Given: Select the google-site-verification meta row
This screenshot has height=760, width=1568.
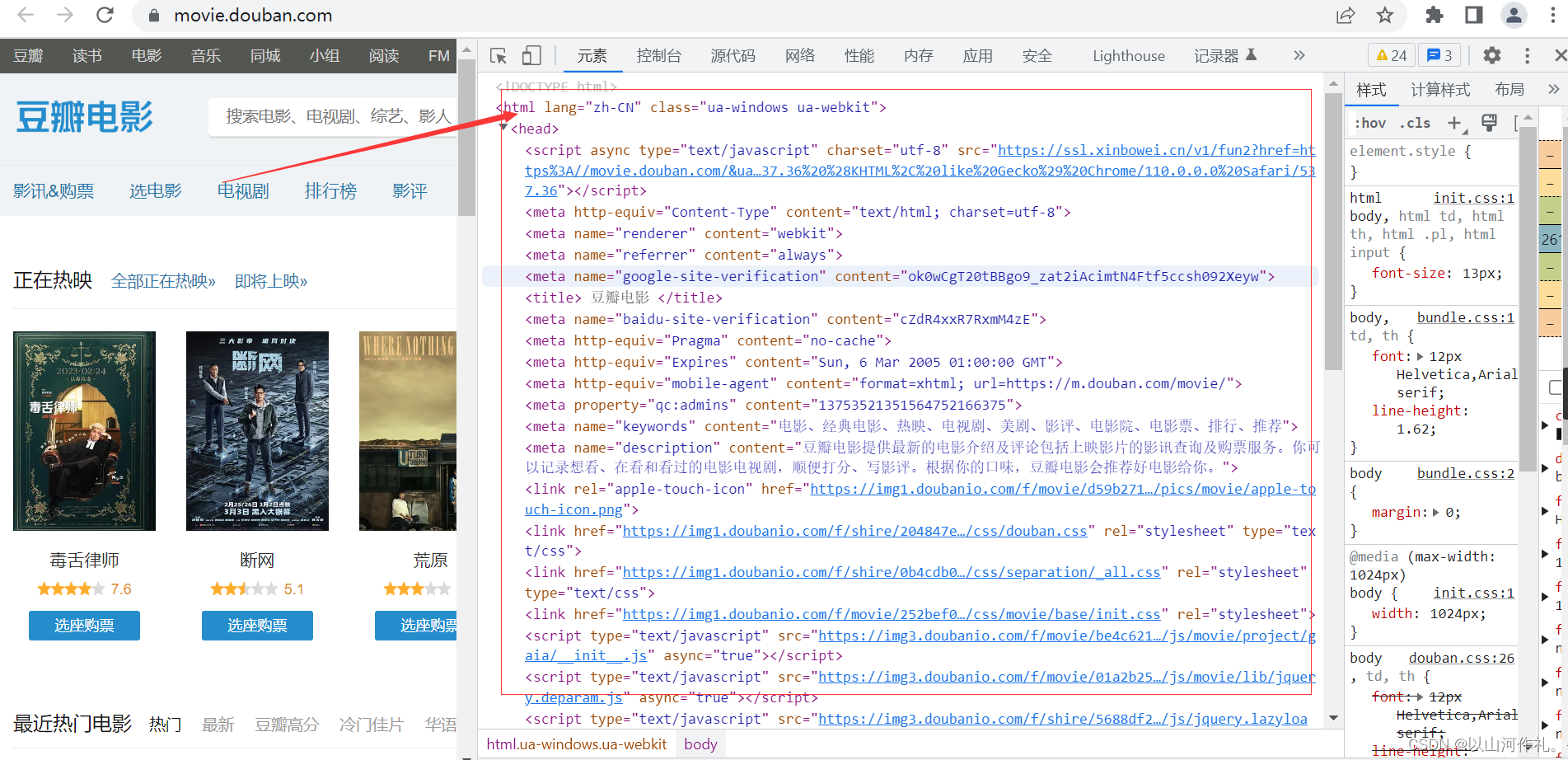Looking at the screenshot, I should click(x=900, y=276).
